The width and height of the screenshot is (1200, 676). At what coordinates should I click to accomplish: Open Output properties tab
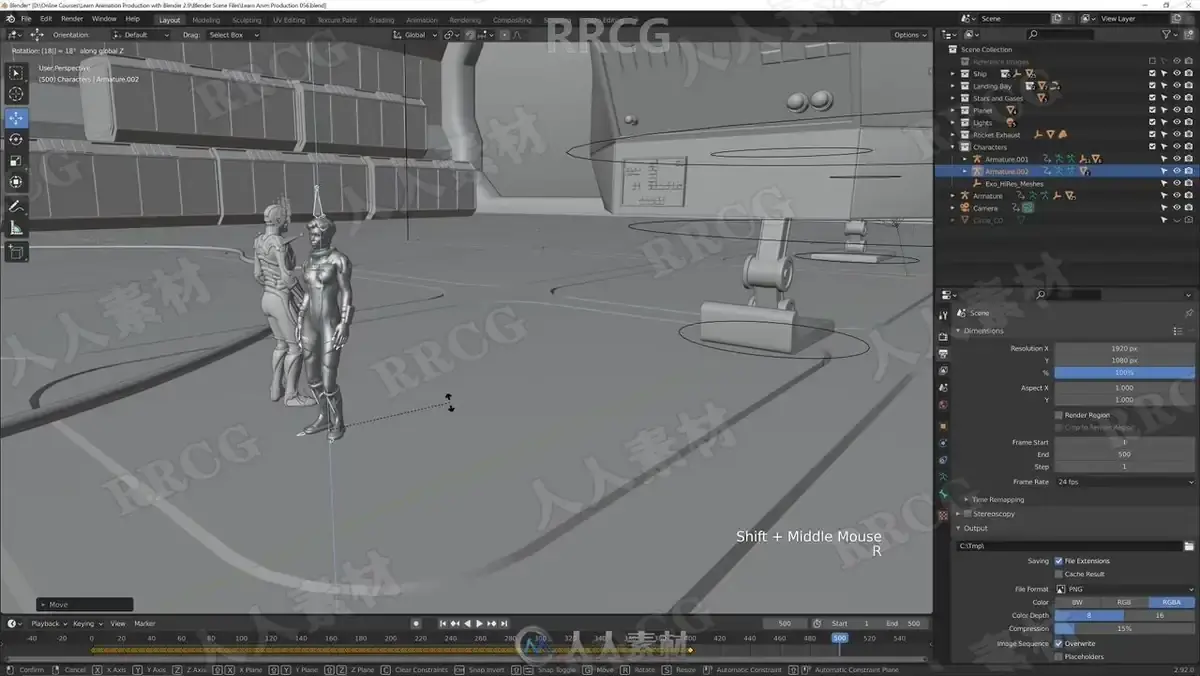[943, 352]
